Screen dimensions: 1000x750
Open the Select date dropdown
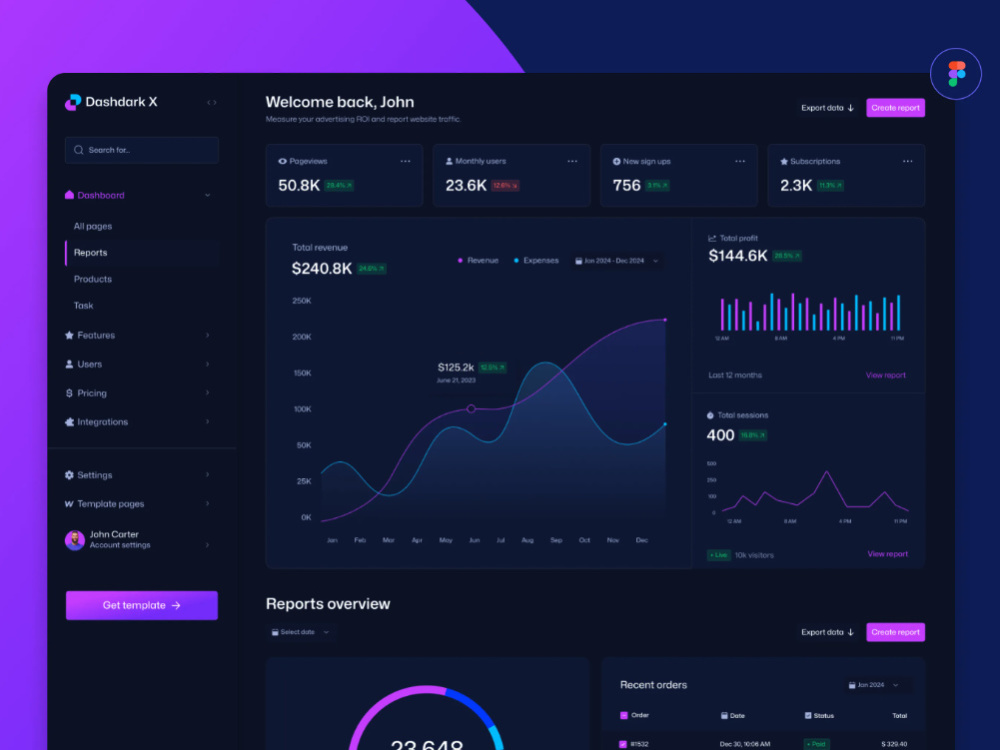click(x=300, y=632)
